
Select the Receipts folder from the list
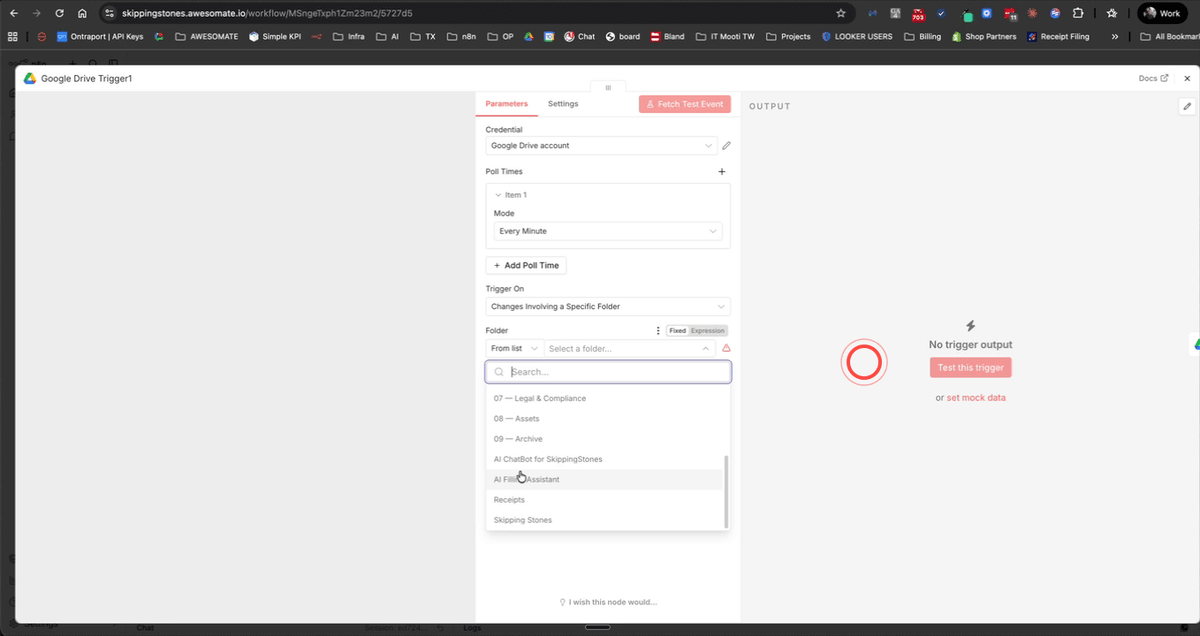(x=510, y=499)
